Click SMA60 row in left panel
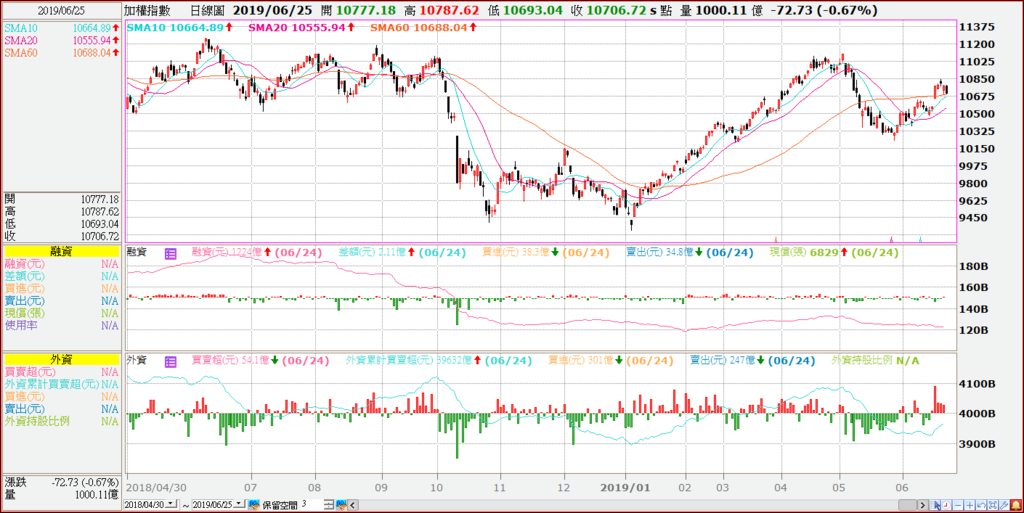This screenshot has height=513, width=1024. pos(61,53)
